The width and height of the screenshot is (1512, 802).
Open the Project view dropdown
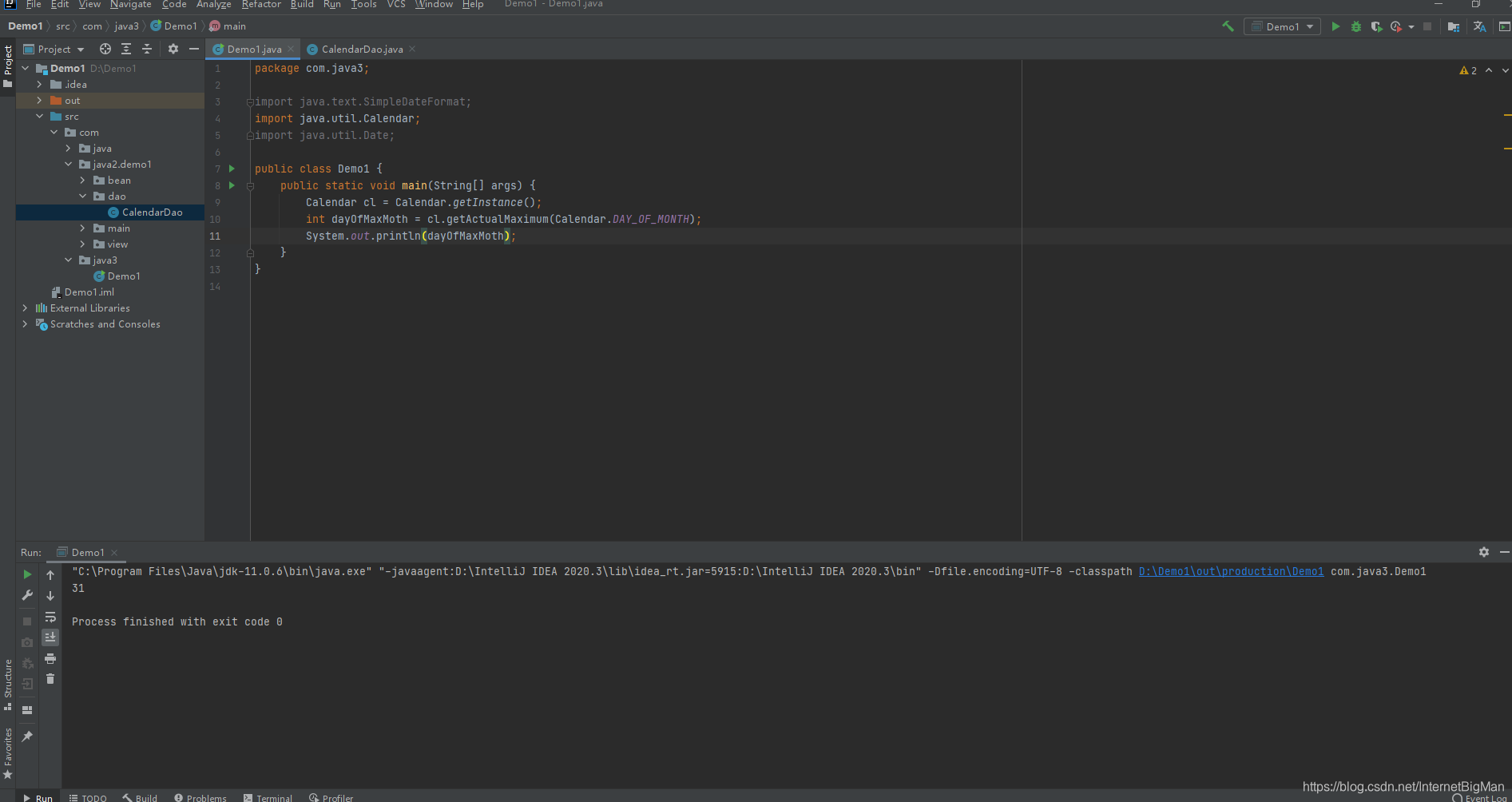[54, 49]
